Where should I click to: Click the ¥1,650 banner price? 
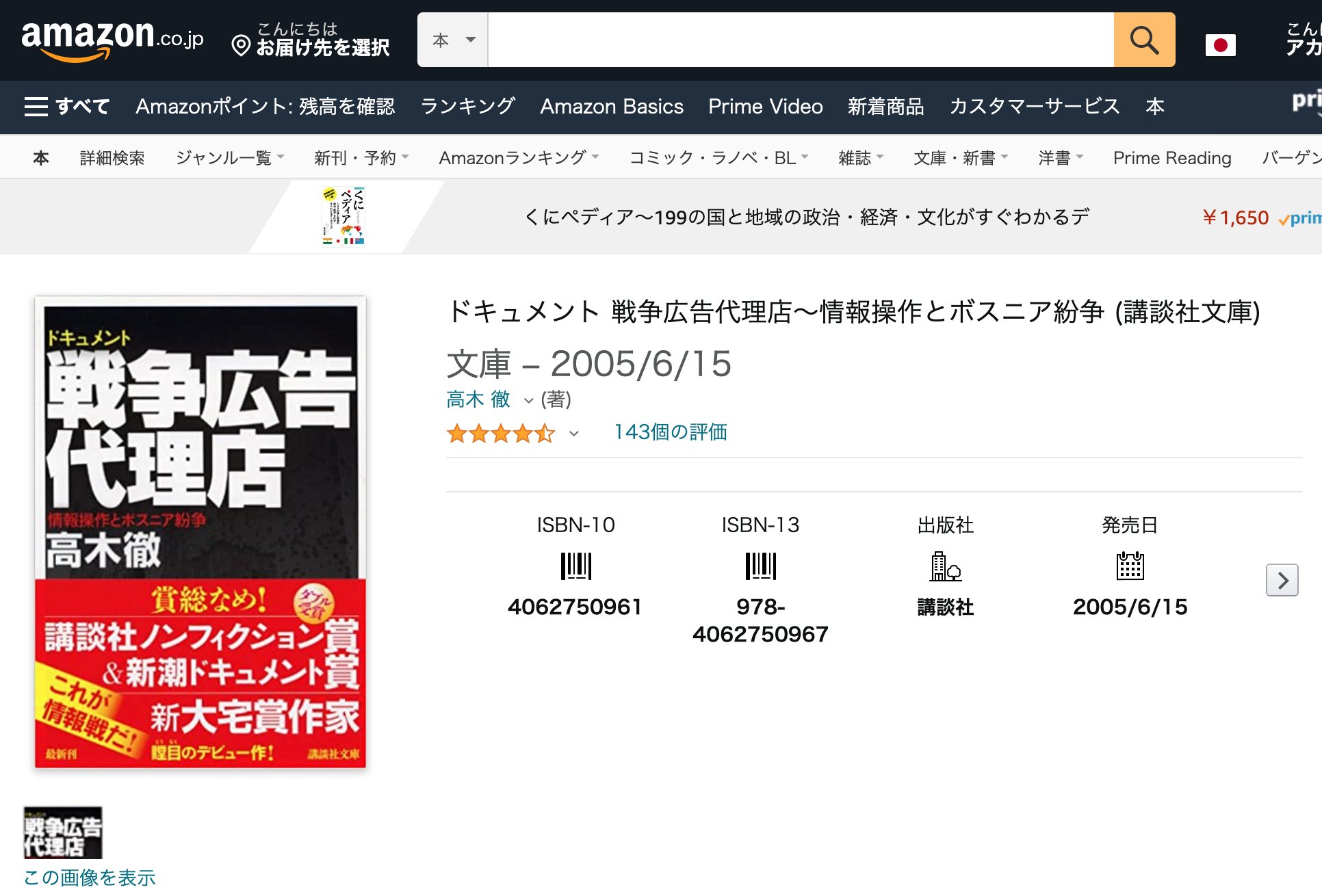tap(1235, 218)
